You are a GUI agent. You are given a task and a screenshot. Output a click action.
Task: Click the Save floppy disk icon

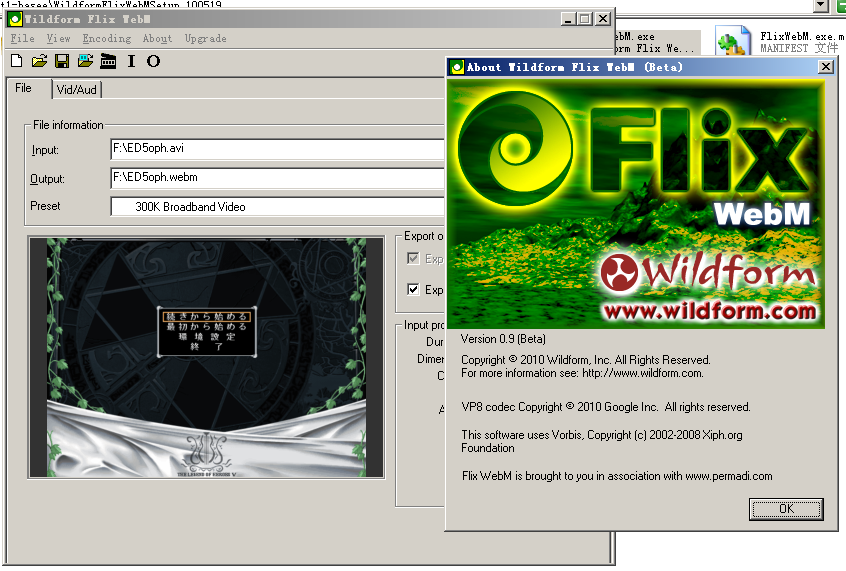tap(62, 62)
